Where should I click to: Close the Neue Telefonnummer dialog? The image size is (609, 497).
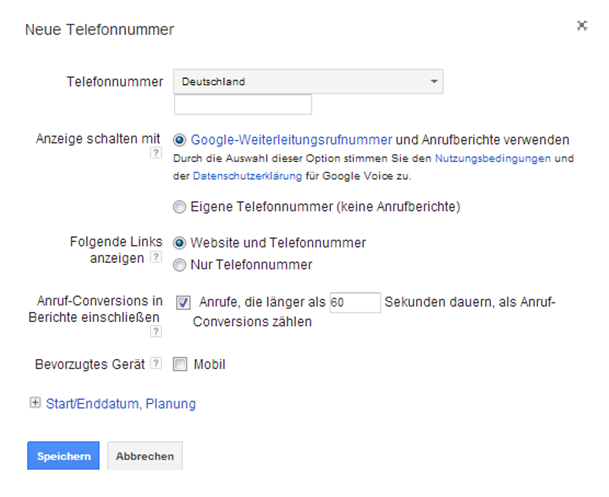(x=582, y=26)
